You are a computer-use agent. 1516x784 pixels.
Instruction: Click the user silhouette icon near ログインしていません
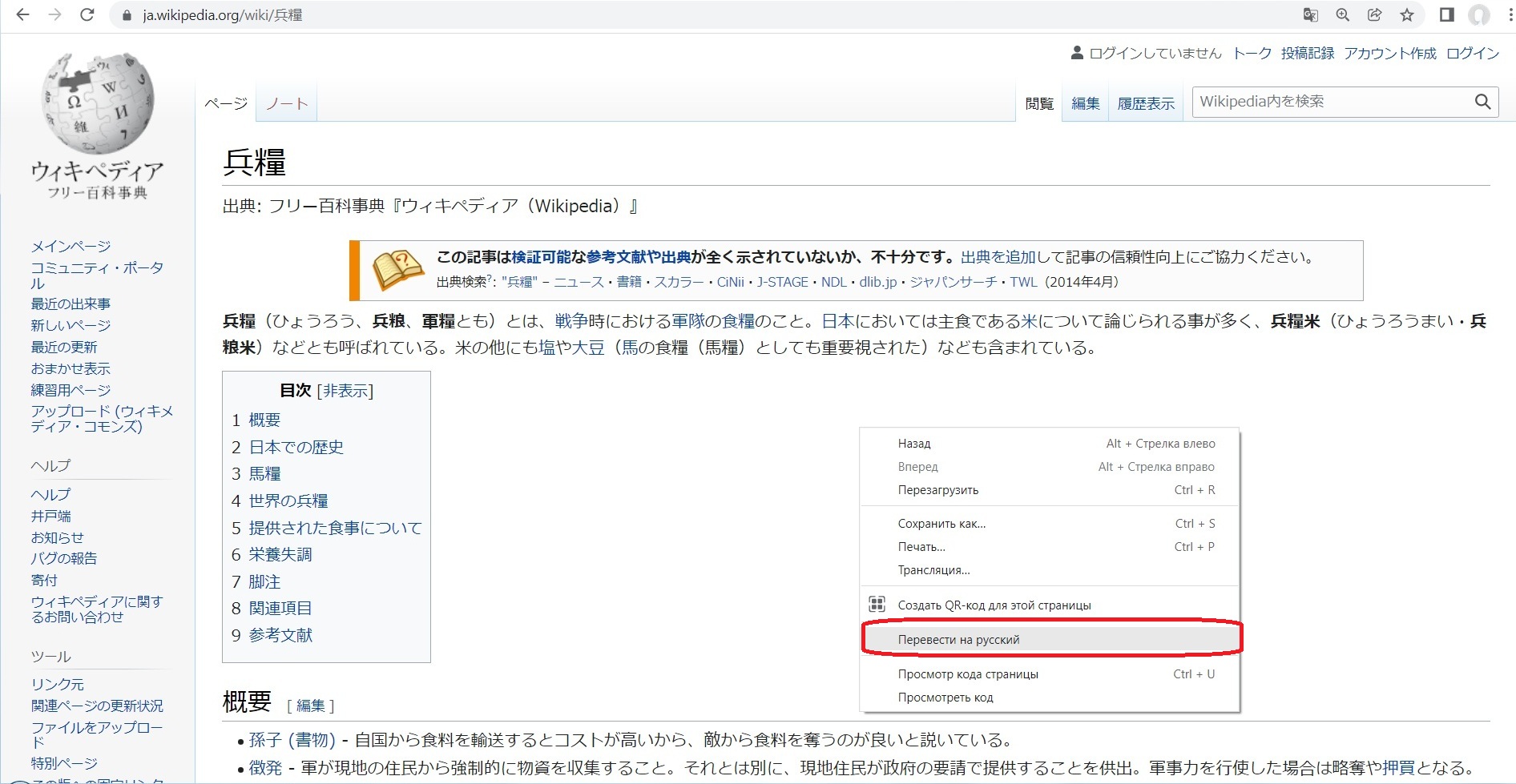[x=1077, y=54]
